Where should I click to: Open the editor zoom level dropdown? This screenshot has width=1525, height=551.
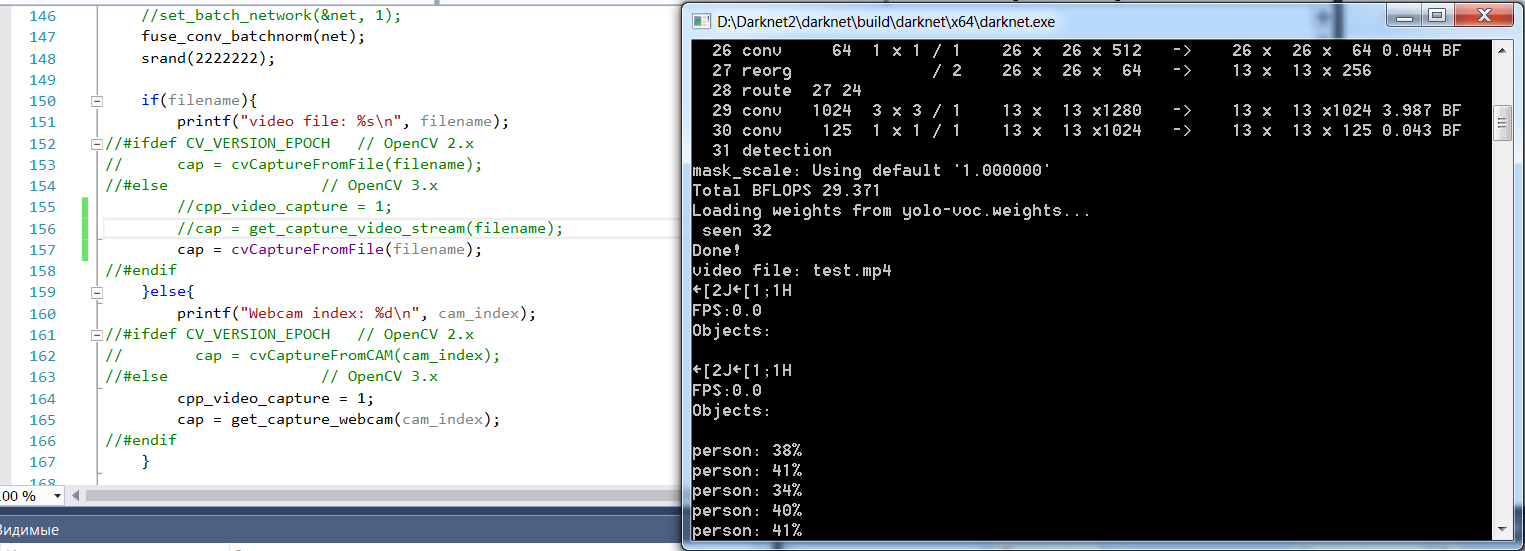[56, 496]
